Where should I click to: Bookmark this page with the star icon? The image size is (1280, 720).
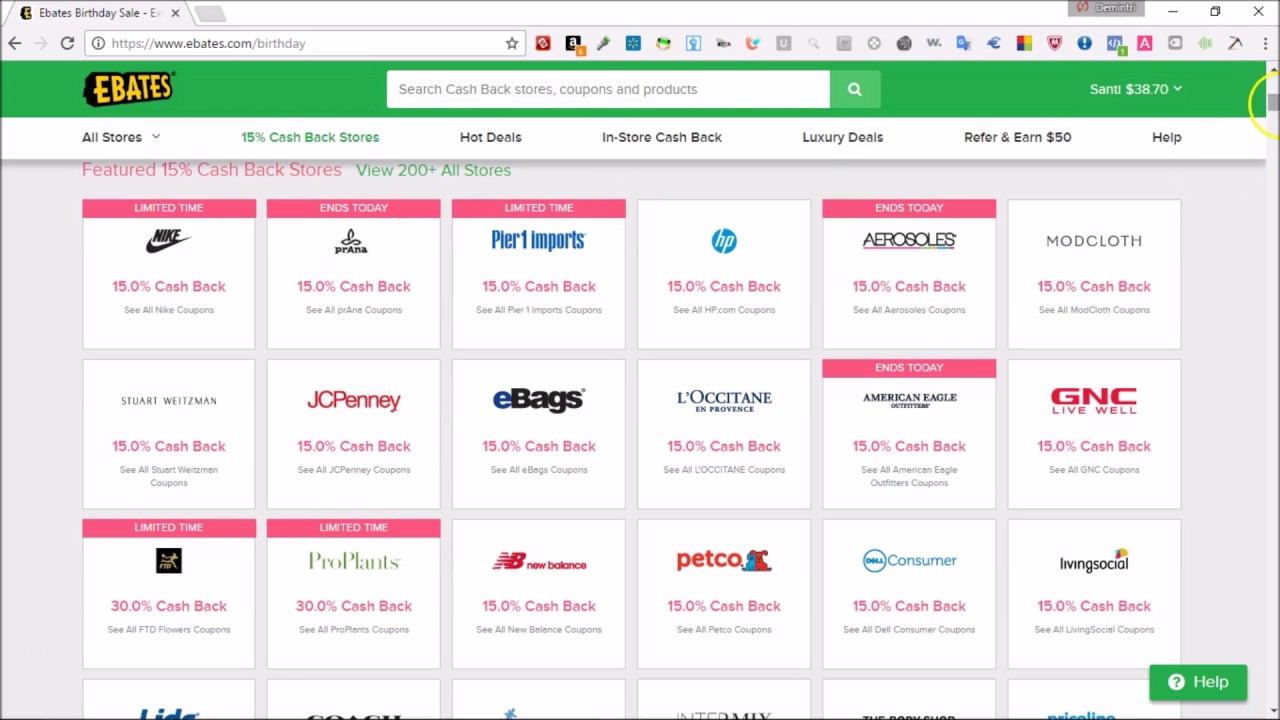512,43
